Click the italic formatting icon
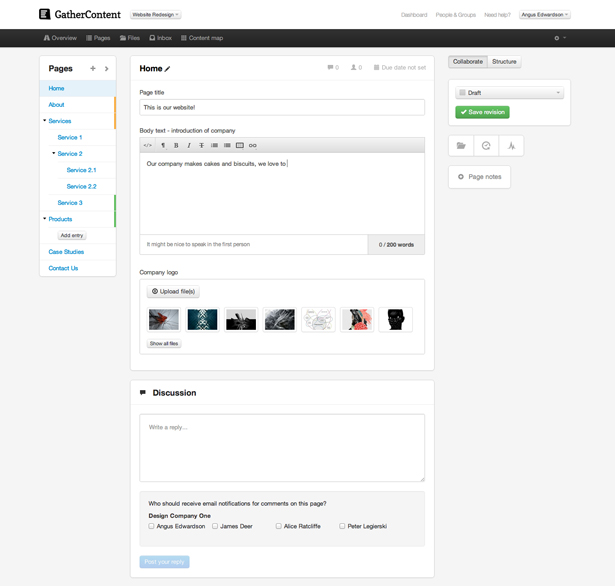Screen dimensions: 615x586 click(x=189, y=145)
